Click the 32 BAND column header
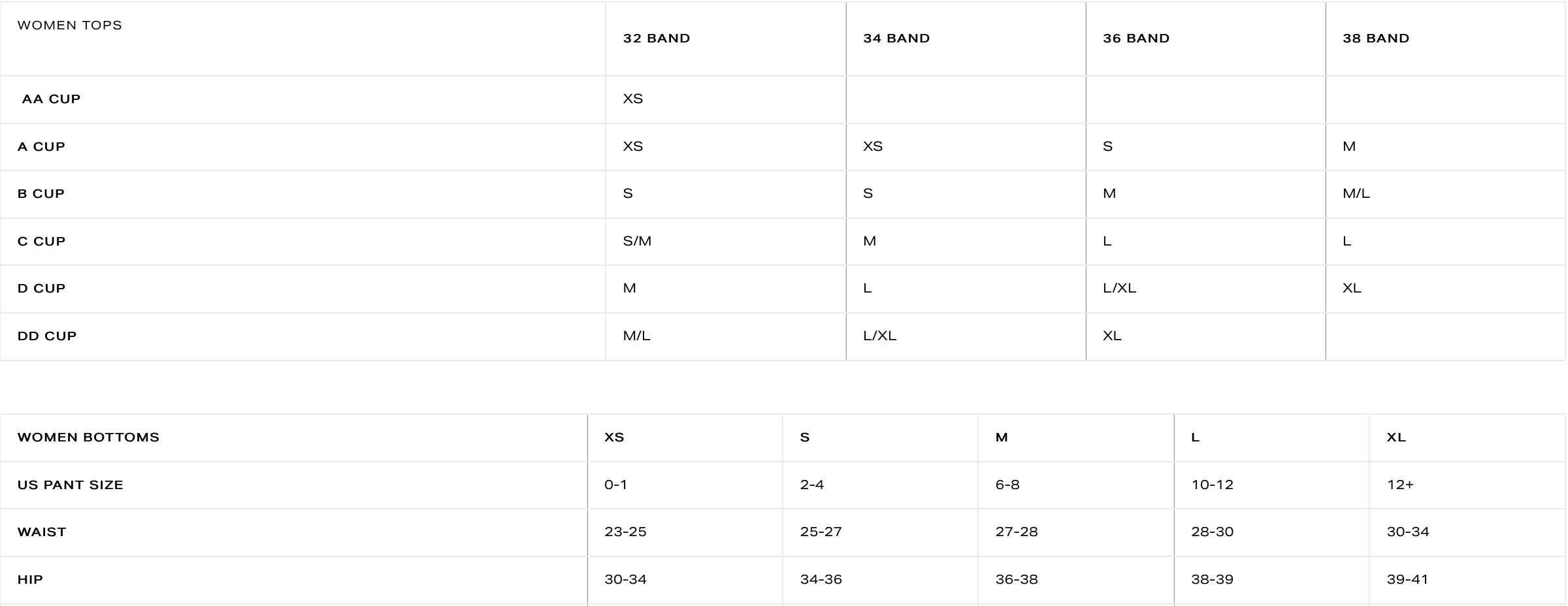Image resolution: width=1568 pixels, height=606 pixels. pos(656,39)
